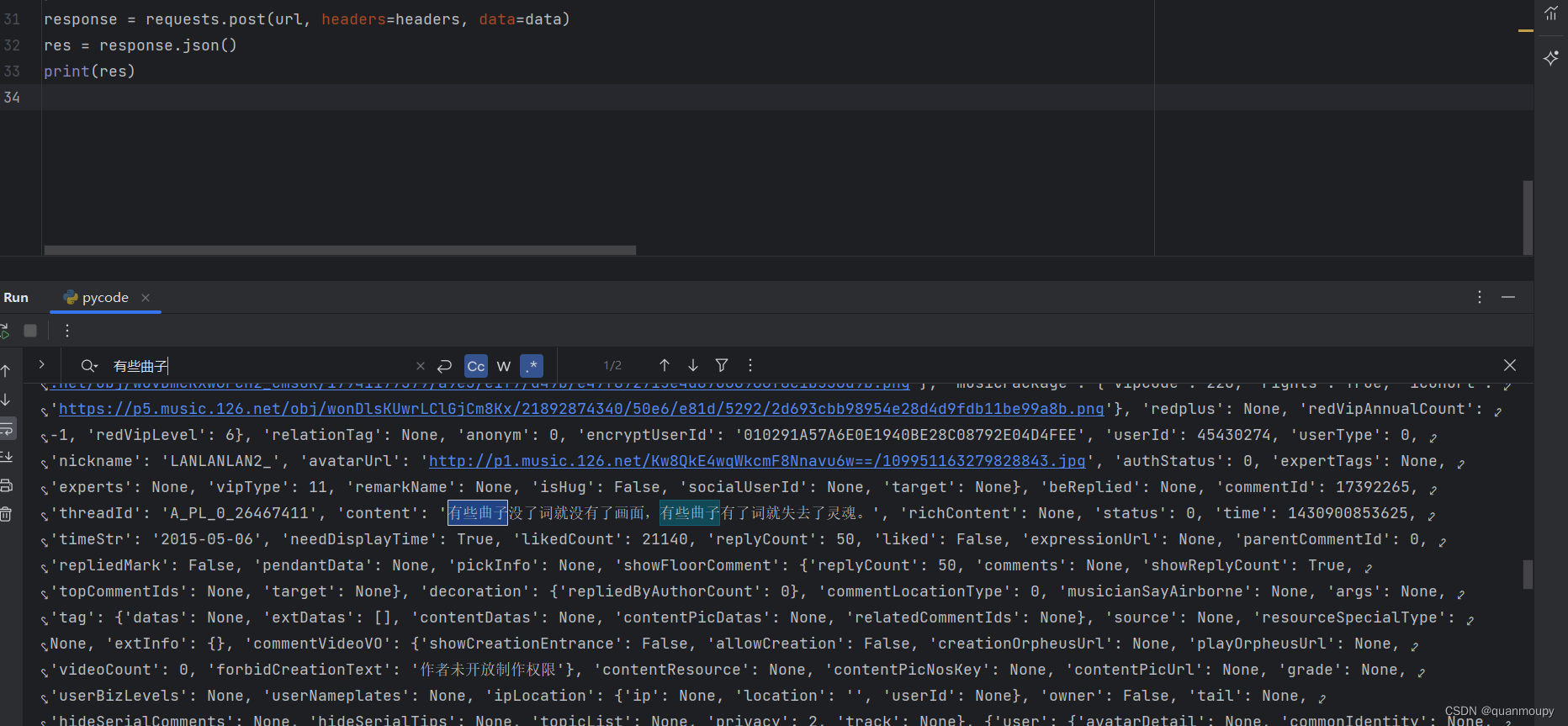Open the p5.music.126.net png link
This screenshot has height=726, width=1568.
pyautogui.click(x=580, y=409)
